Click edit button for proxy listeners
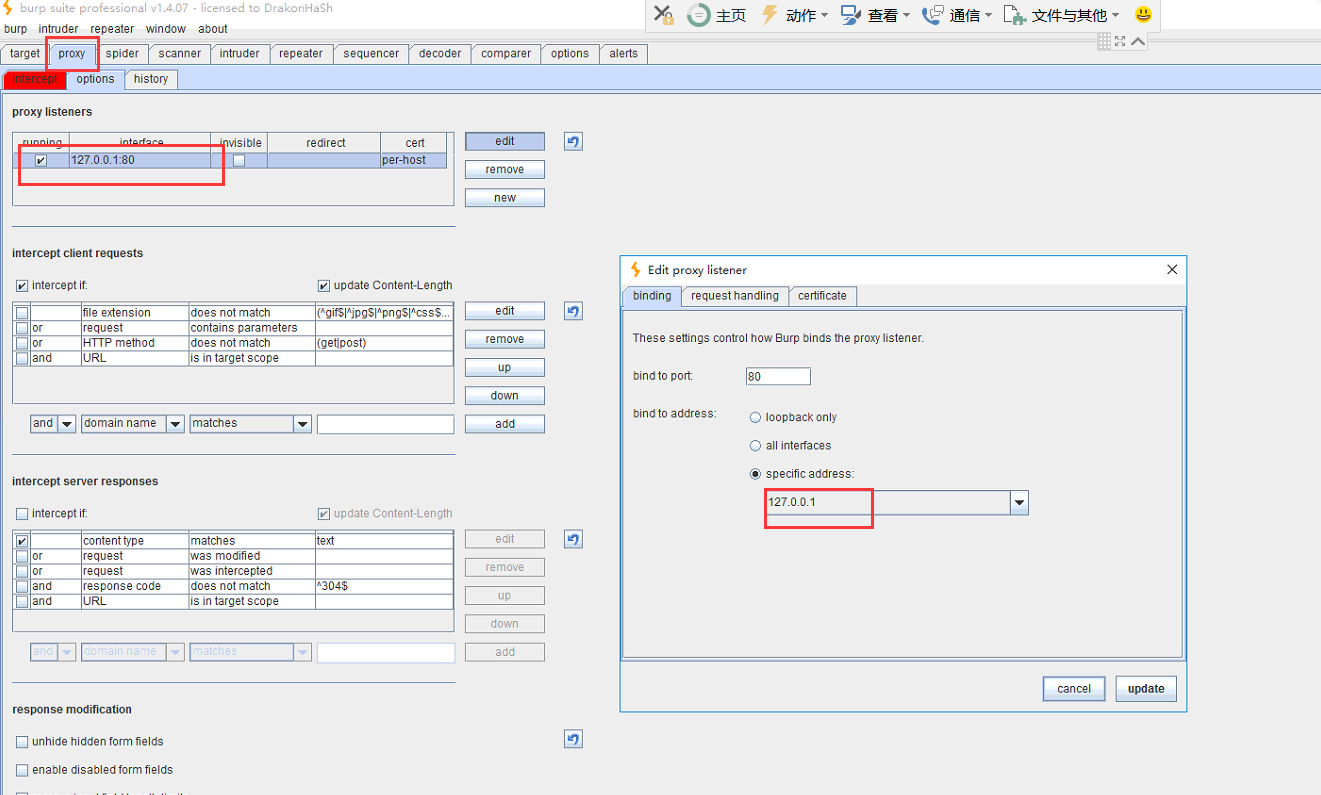 tap(505, 141)
